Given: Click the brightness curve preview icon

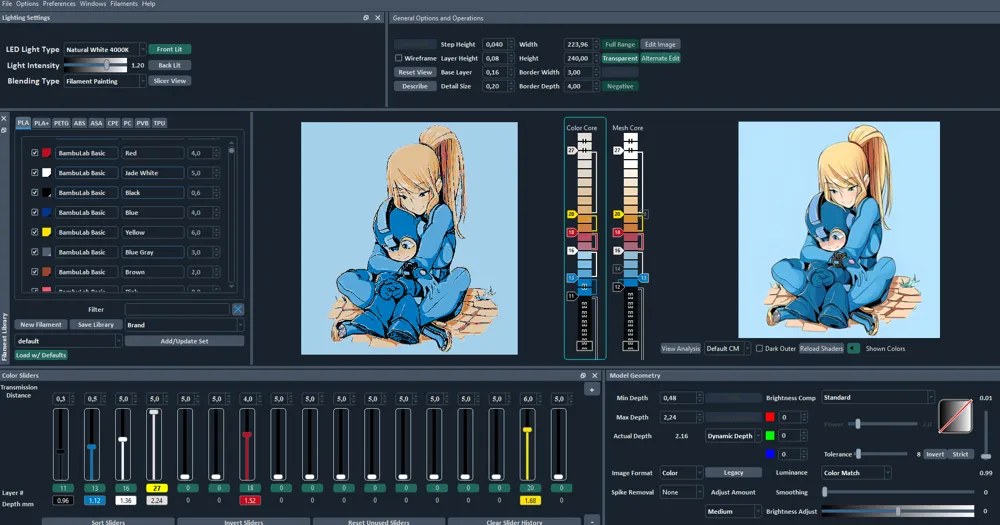Looking at the screenshot, I should coord(955,416).
